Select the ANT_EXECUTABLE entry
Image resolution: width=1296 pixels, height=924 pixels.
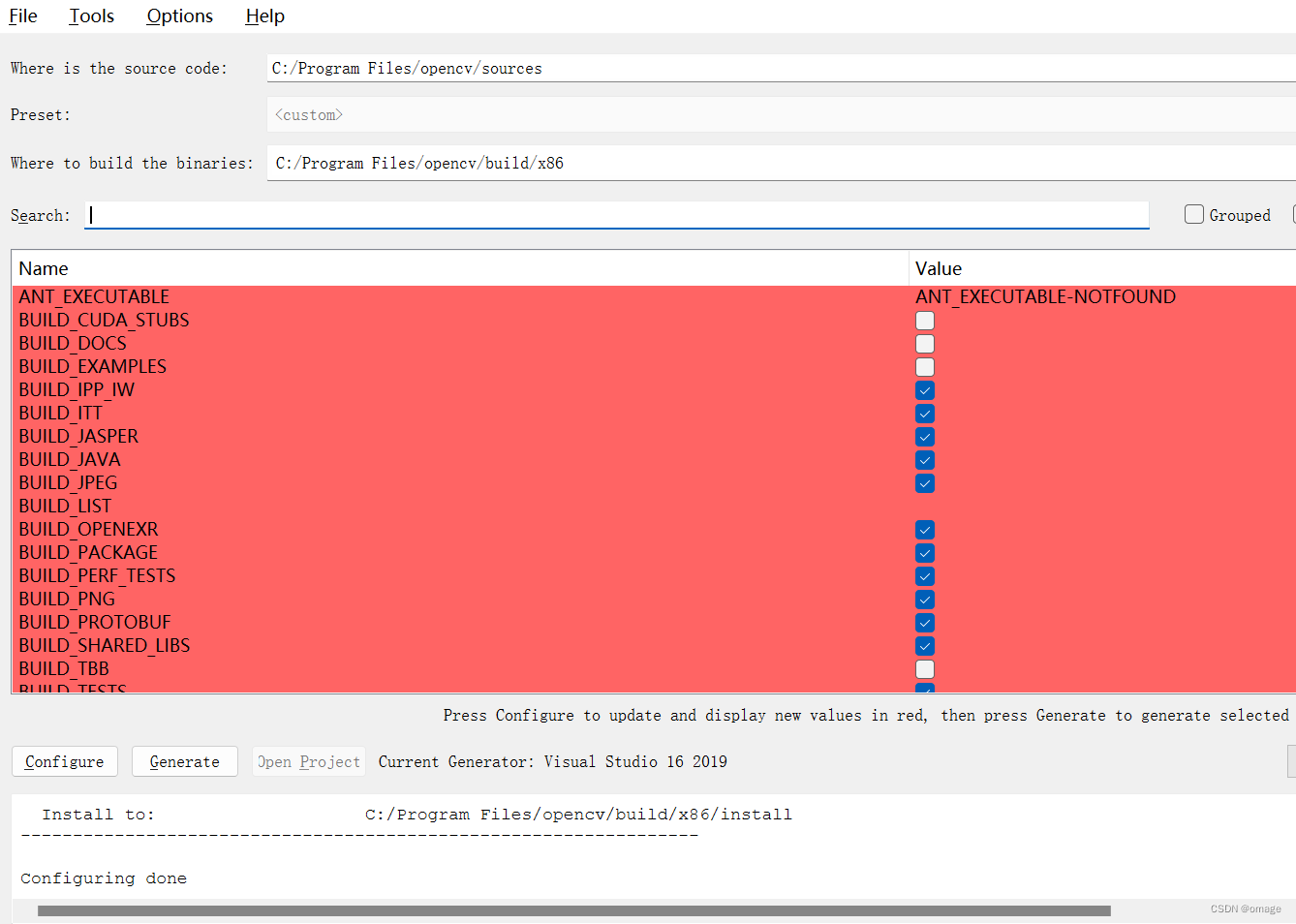tap(94, 296)
